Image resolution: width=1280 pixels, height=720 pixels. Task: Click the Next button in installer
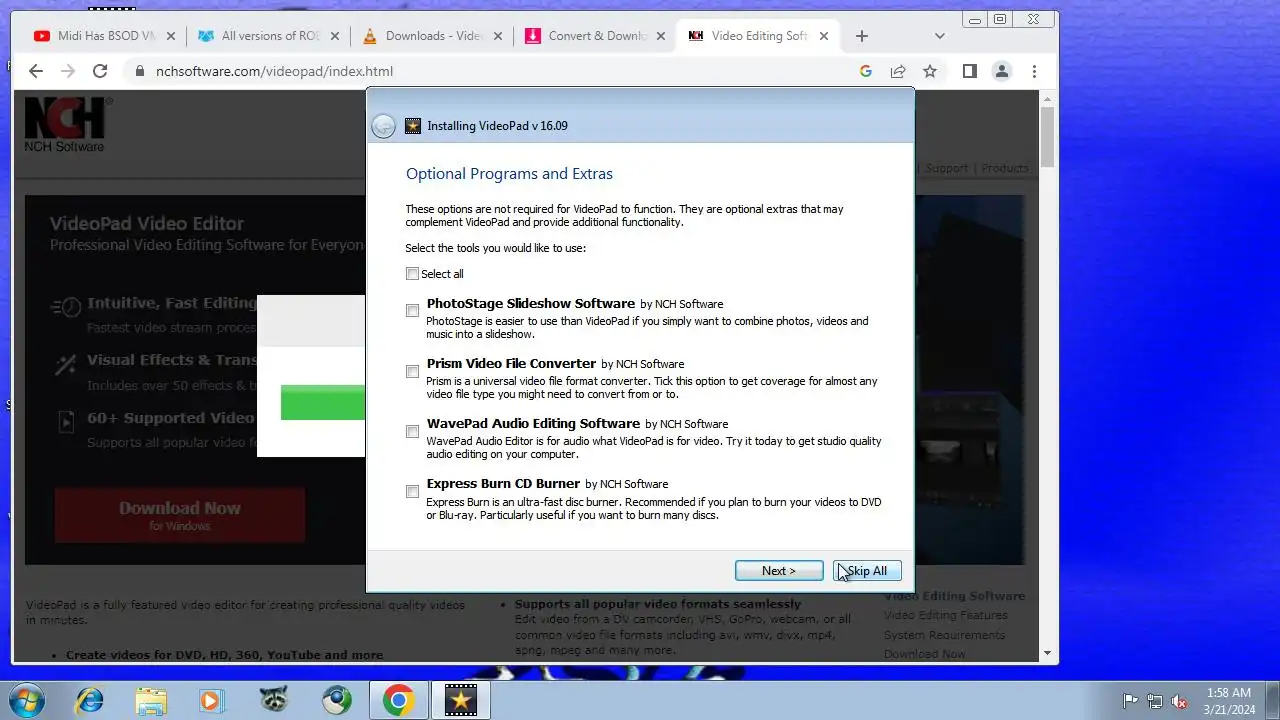tap(779, 571)
